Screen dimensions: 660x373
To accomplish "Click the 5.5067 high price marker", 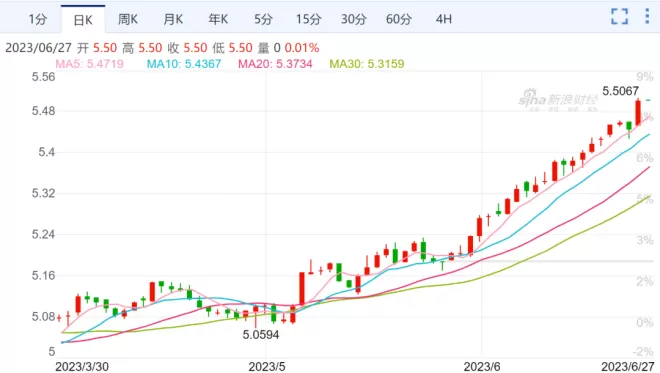I will tap(620, 91).
